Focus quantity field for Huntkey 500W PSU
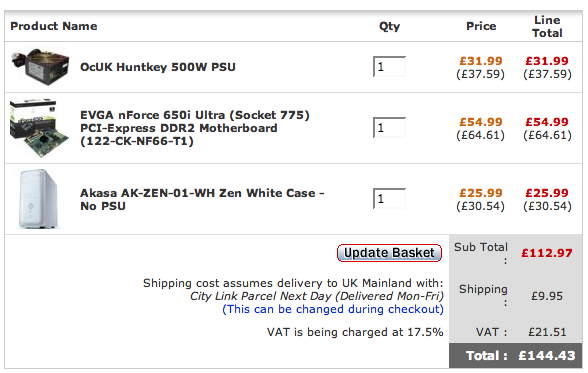Screen dimensions: 588x373 click(389, 67)
